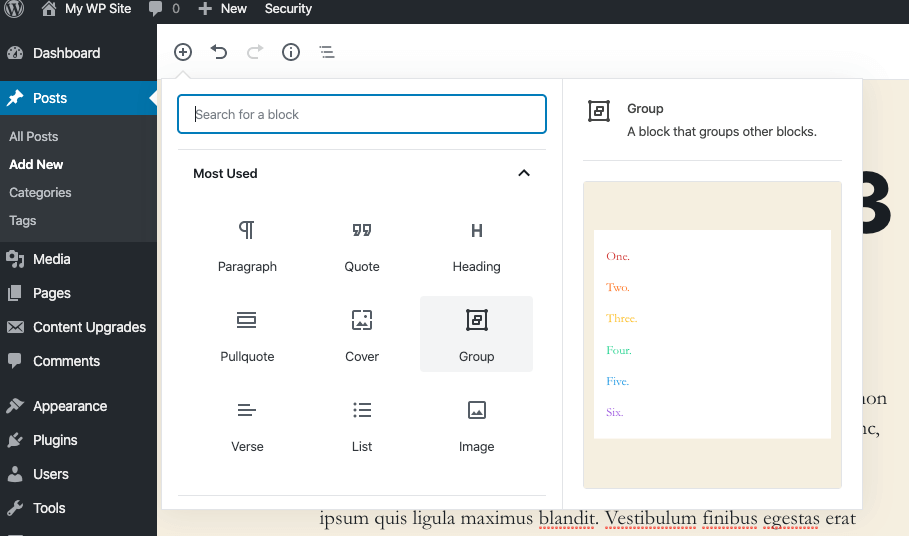Insert a Pullquote block
This screenshot has width=909, height=536.
pyautogui.click(x=247, y=334)
